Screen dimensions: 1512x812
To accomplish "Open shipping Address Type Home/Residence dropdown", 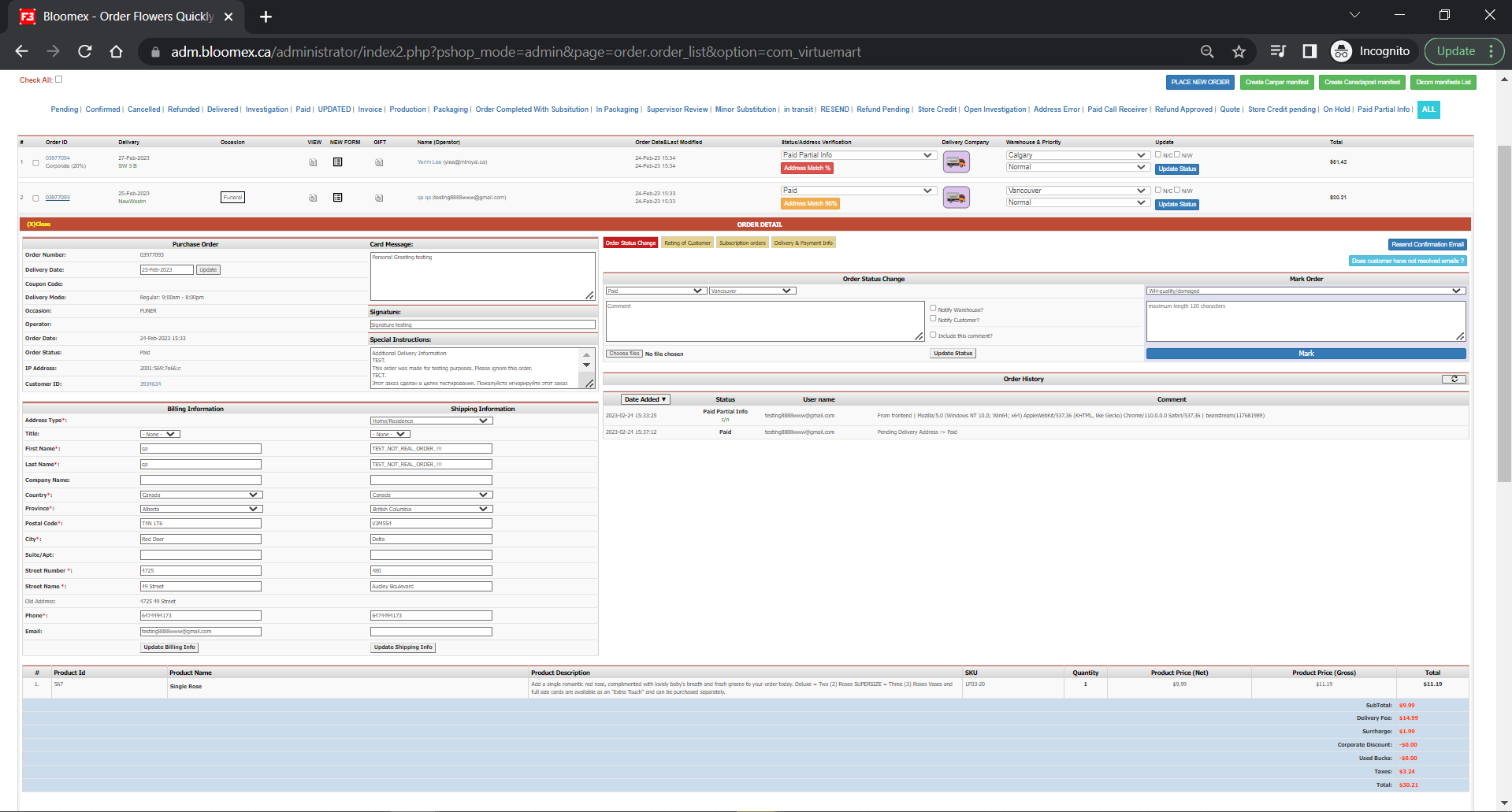I will (431, 421).
